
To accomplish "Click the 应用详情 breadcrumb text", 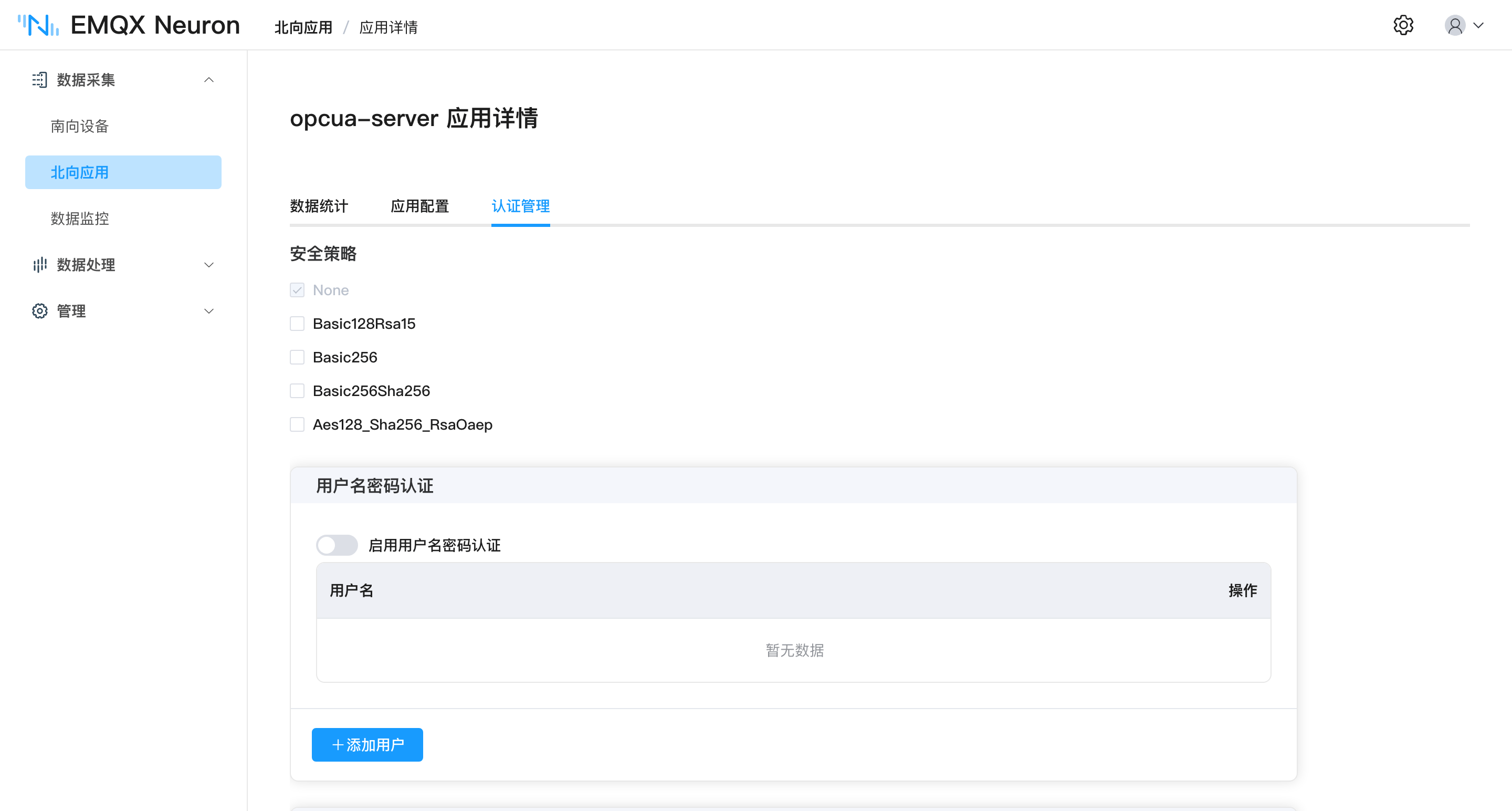I will pyautogui.click(x=388, y=27).
